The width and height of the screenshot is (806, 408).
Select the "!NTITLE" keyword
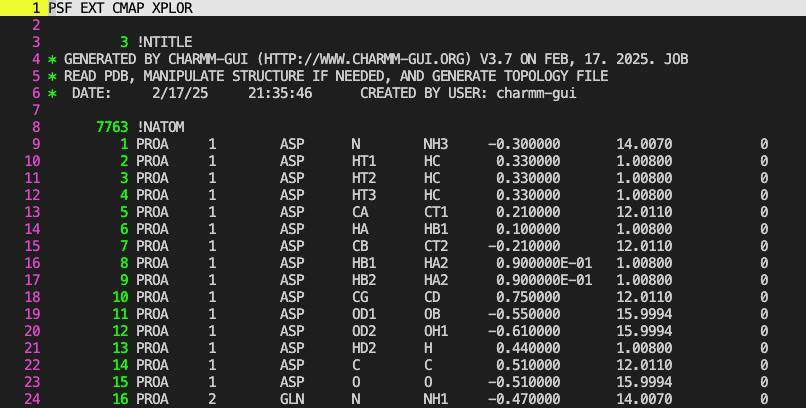click(164, 42)
